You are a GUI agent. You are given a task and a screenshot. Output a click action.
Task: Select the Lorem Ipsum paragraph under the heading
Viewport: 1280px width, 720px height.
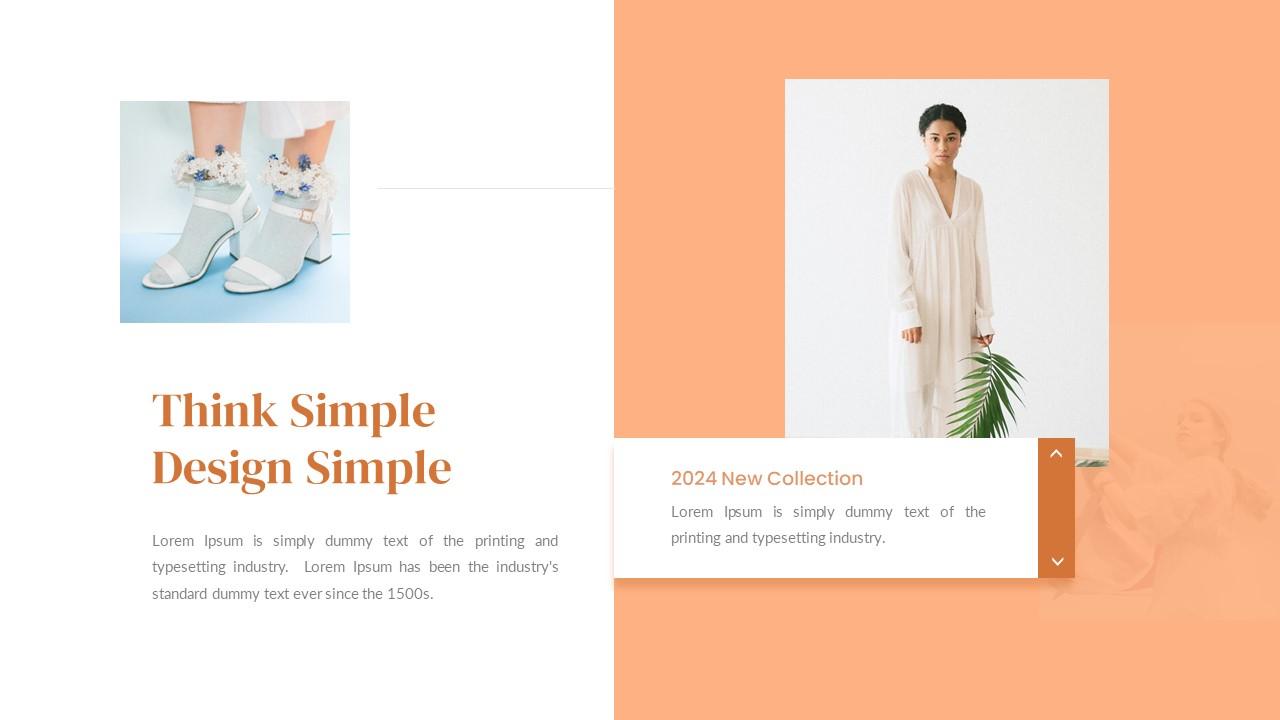coord(355,567)
